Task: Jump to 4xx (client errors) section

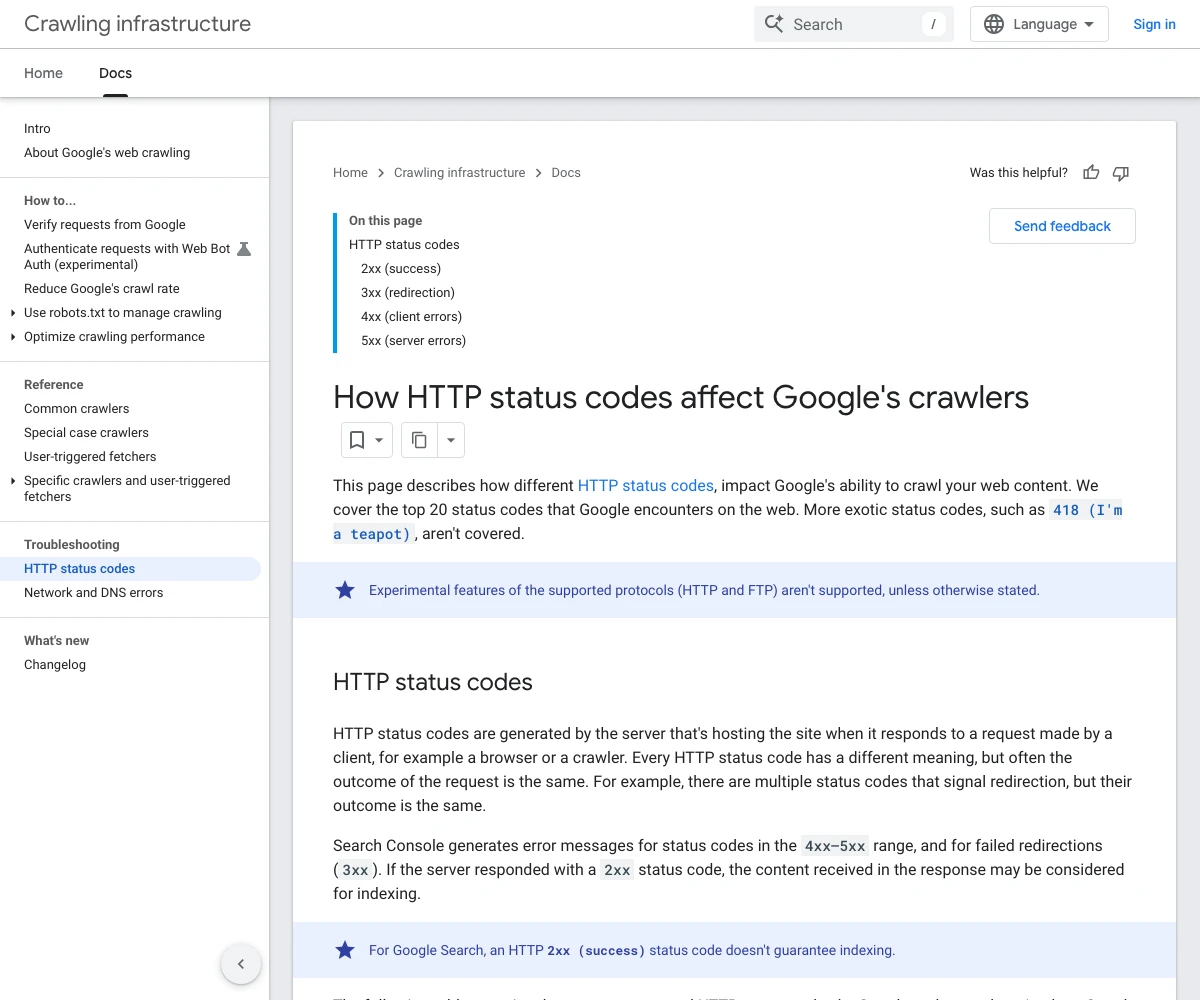Action: 411,317
